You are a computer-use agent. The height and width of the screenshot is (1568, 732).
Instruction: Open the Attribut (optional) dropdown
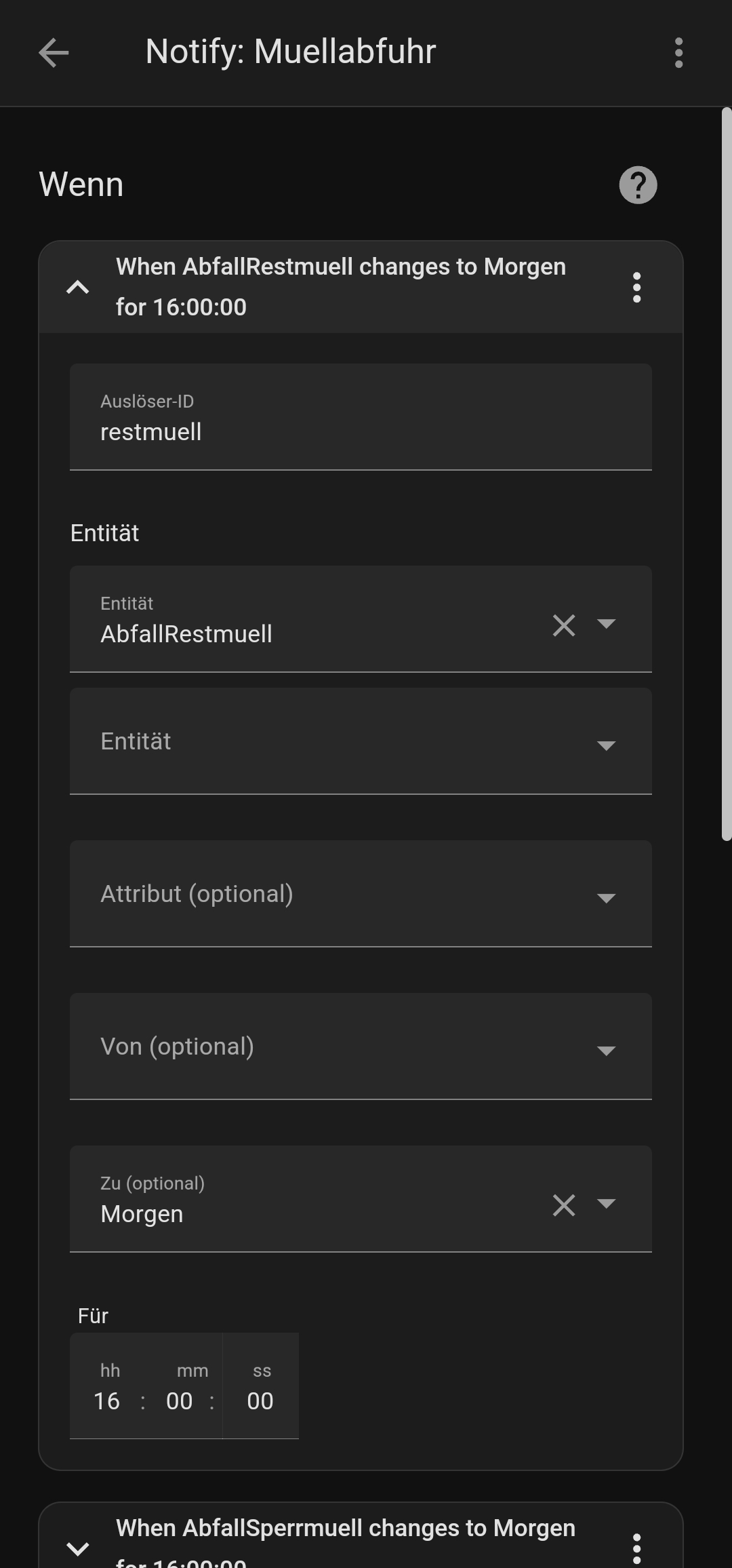pyautogui.click(x=361, y=894)
